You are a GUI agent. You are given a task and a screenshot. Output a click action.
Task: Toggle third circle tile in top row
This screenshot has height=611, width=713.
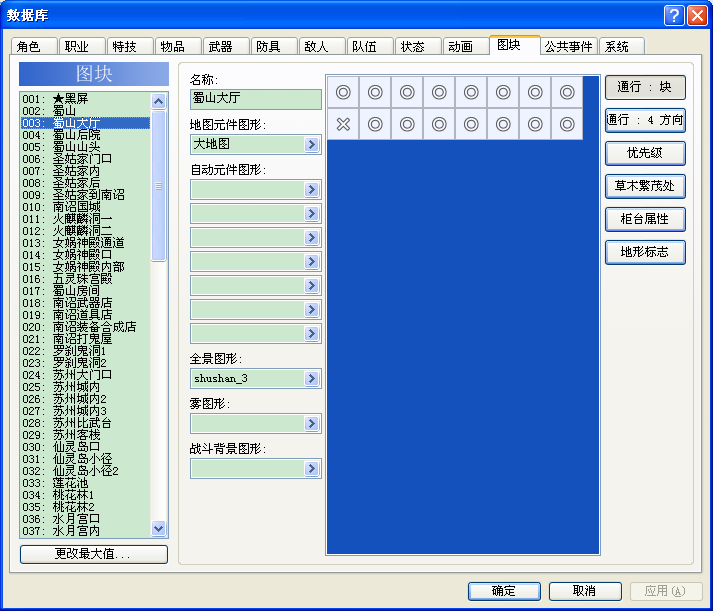407,92
